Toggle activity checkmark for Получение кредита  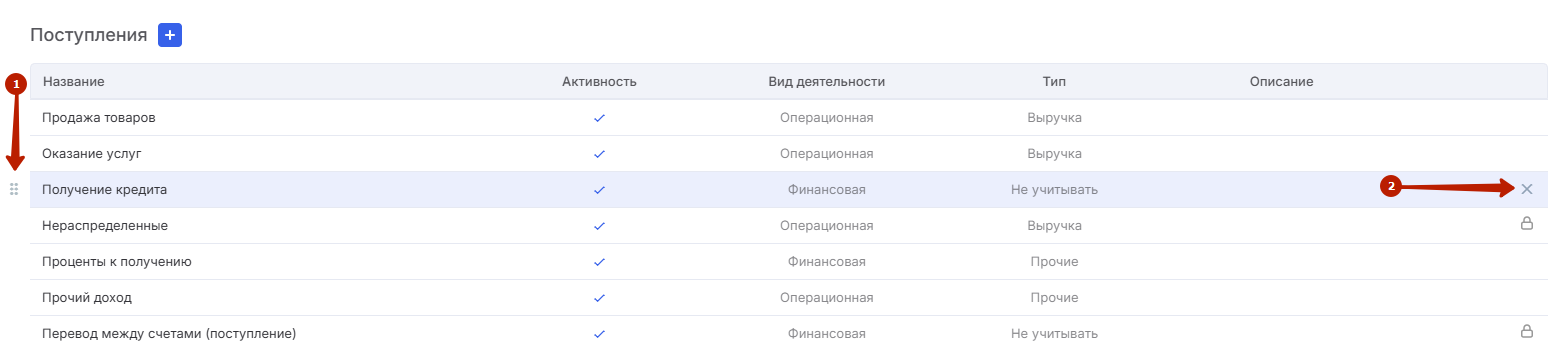(x=599, y=190)
